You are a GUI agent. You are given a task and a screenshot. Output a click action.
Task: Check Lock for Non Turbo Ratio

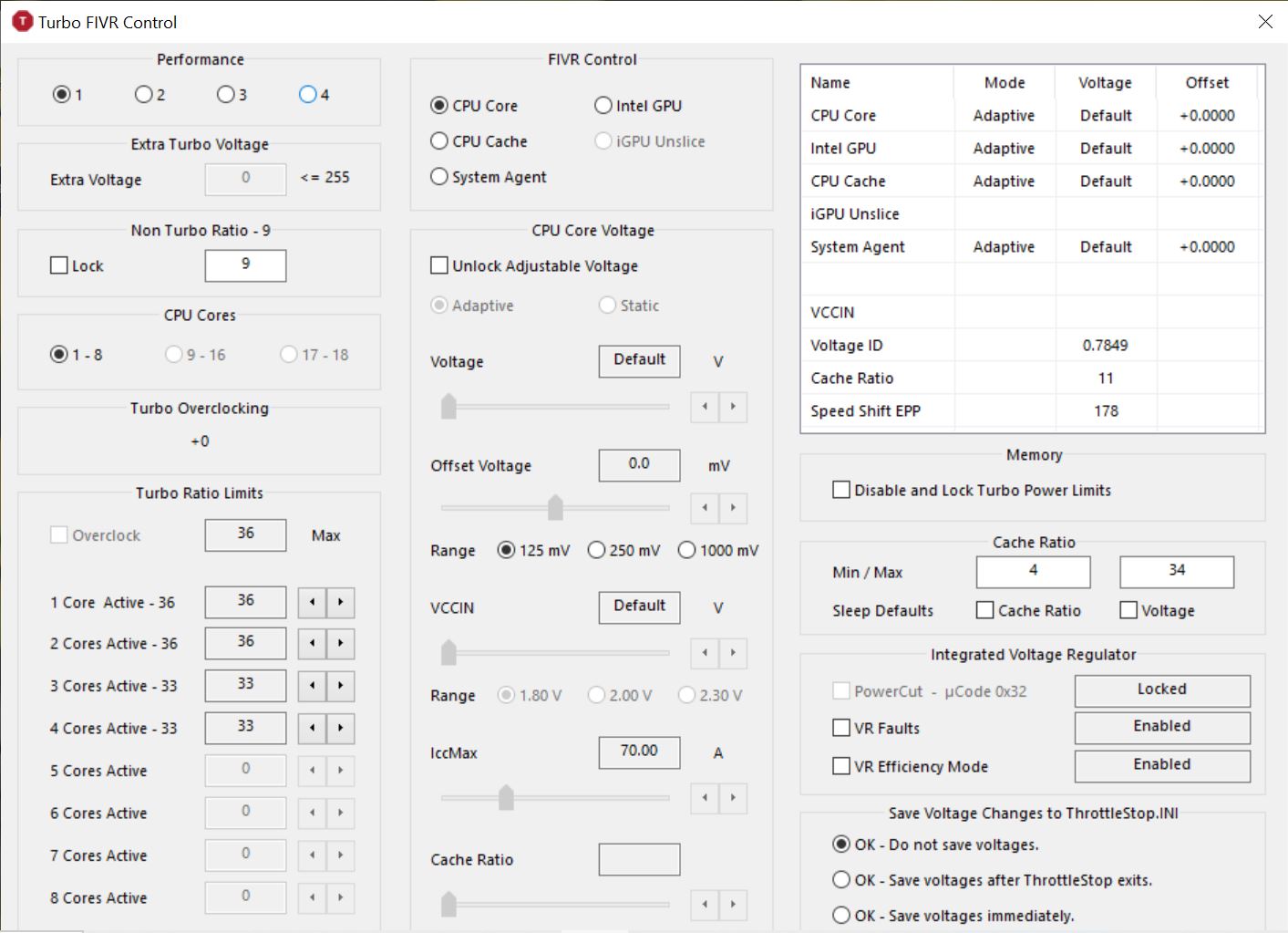(59, 265)
